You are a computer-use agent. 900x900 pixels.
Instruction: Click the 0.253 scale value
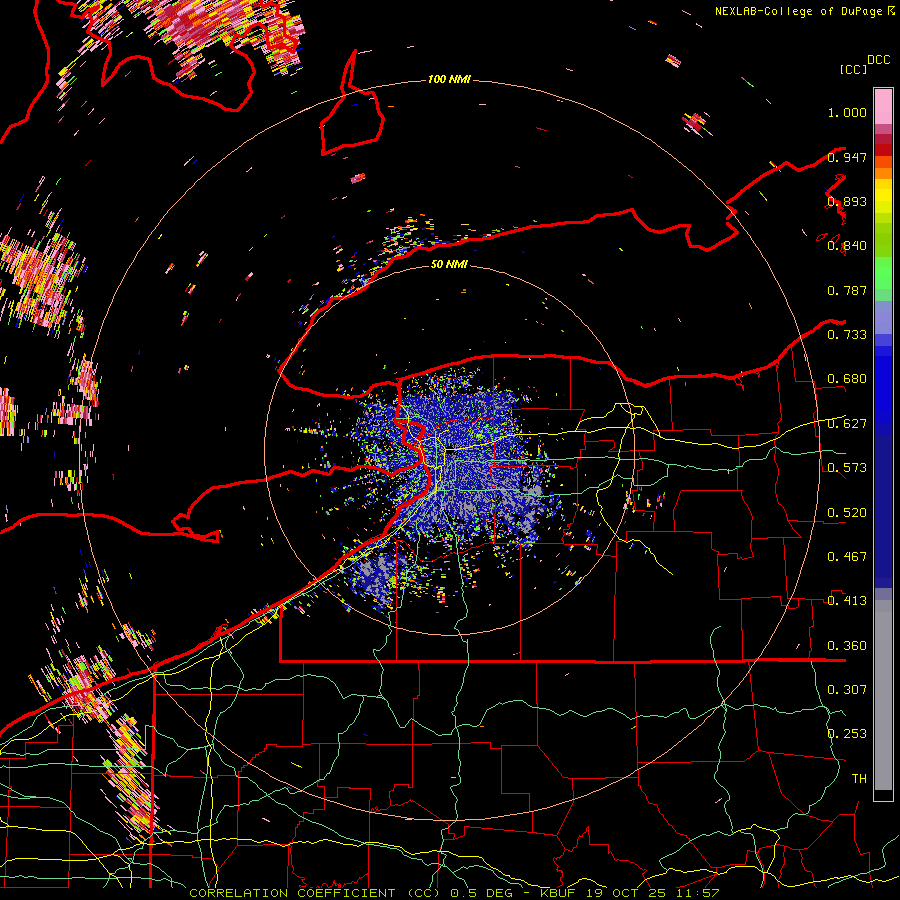(847, 734)
